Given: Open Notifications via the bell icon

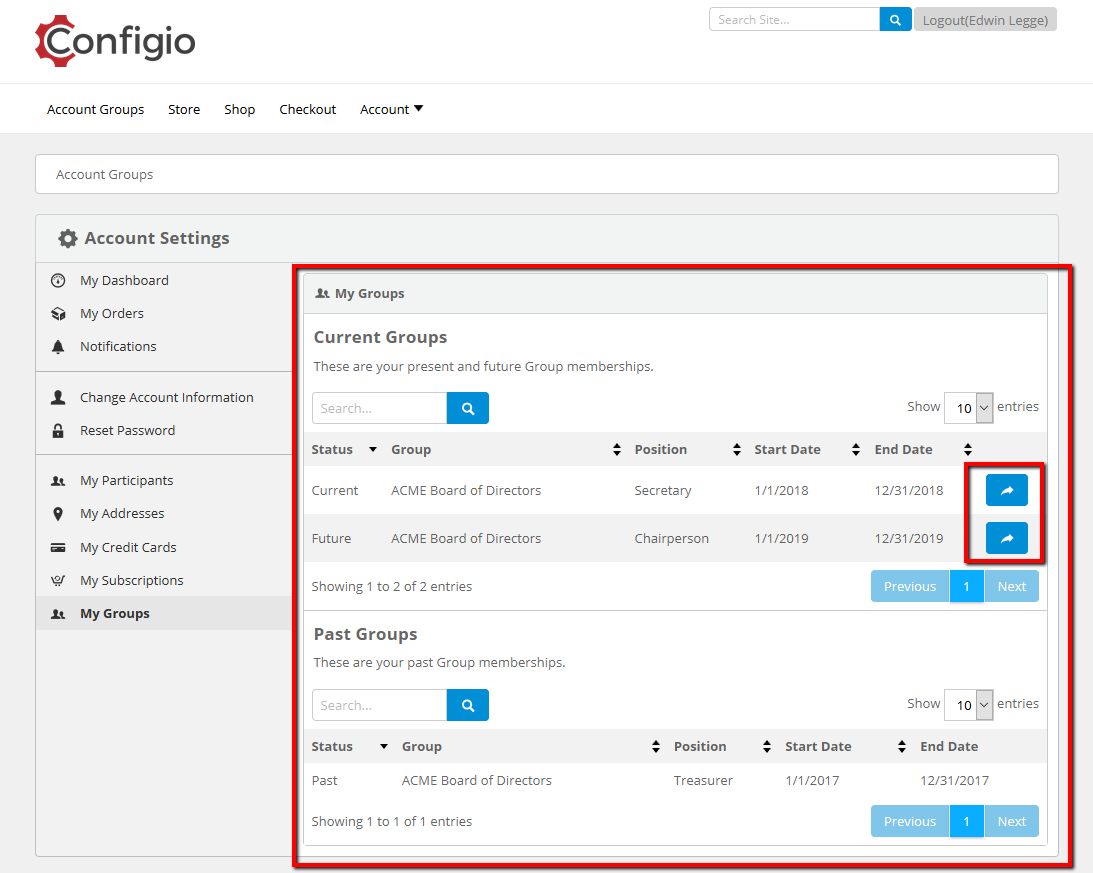Looking at the screenshot, I should point(60,346).
